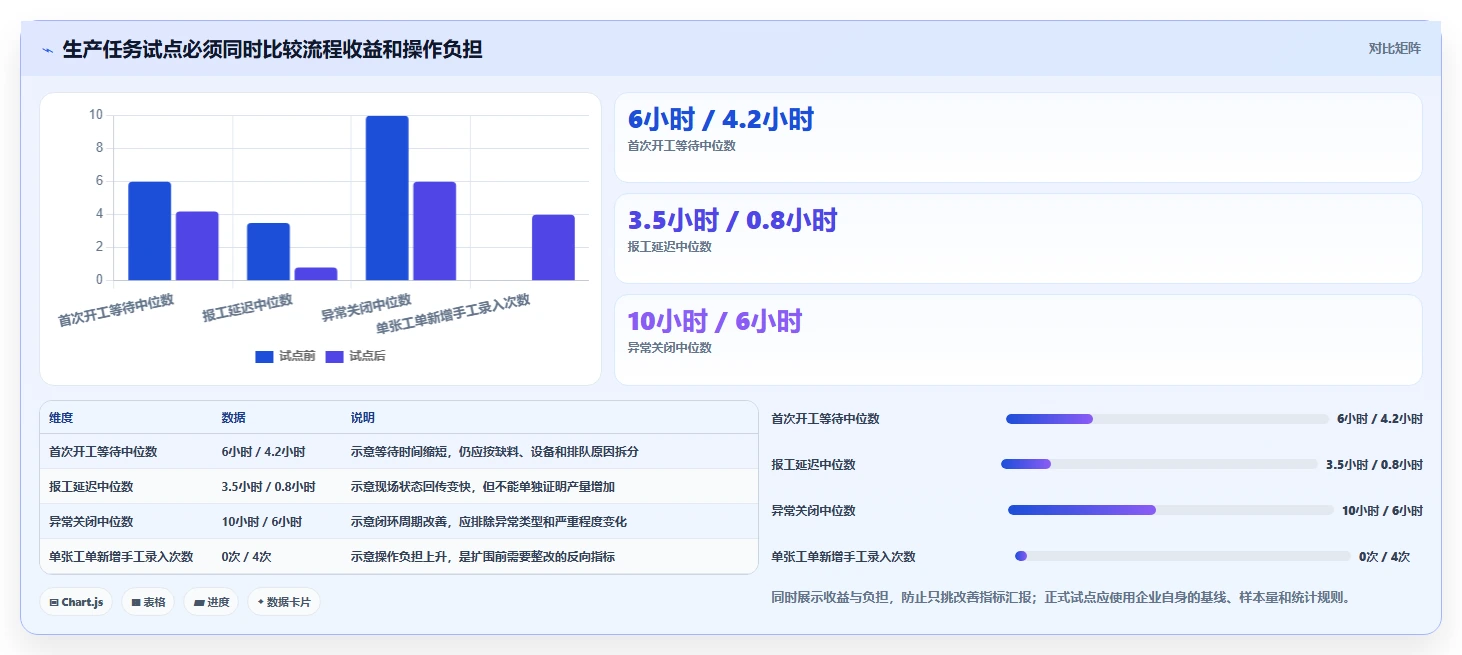1462x655 pixels.
Task: Click progress value 6小时 / 4.2小时
Action: click(x=1380, y=419)
